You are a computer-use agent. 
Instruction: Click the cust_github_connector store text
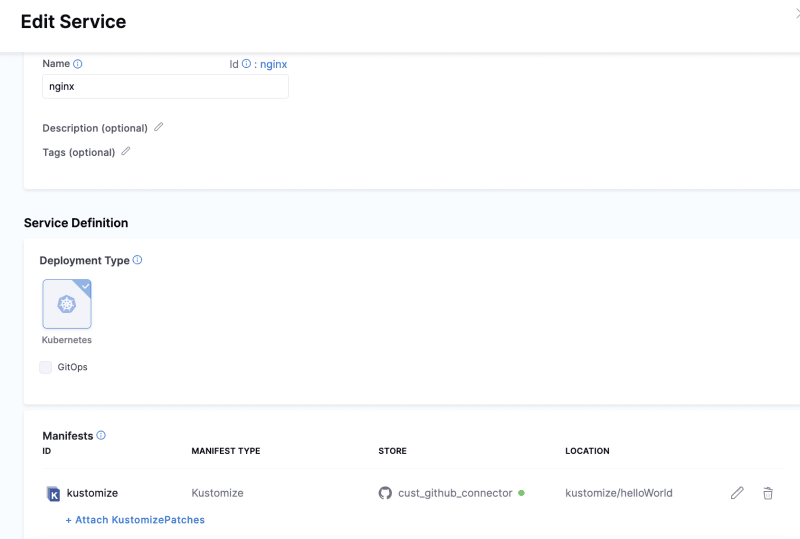tap(455, 493)
